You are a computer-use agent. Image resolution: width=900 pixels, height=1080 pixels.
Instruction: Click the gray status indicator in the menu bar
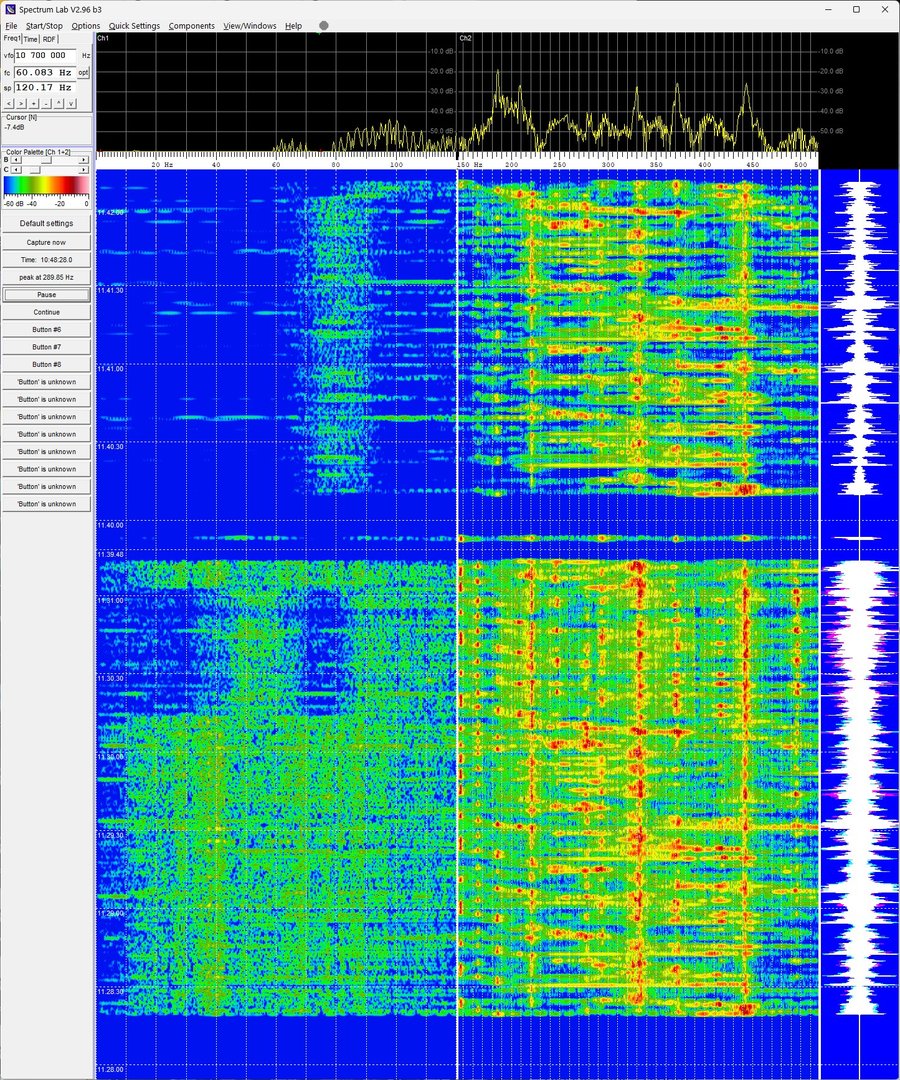click(323, 25)
